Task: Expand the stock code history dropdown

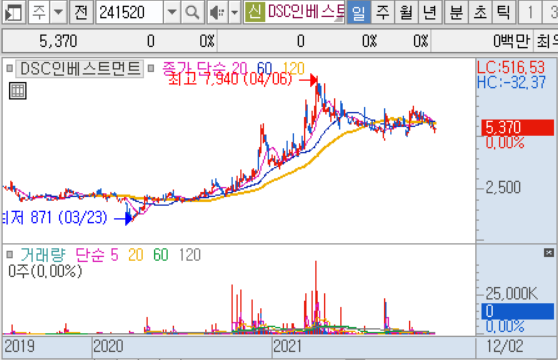Action: [x=172, y=13]
